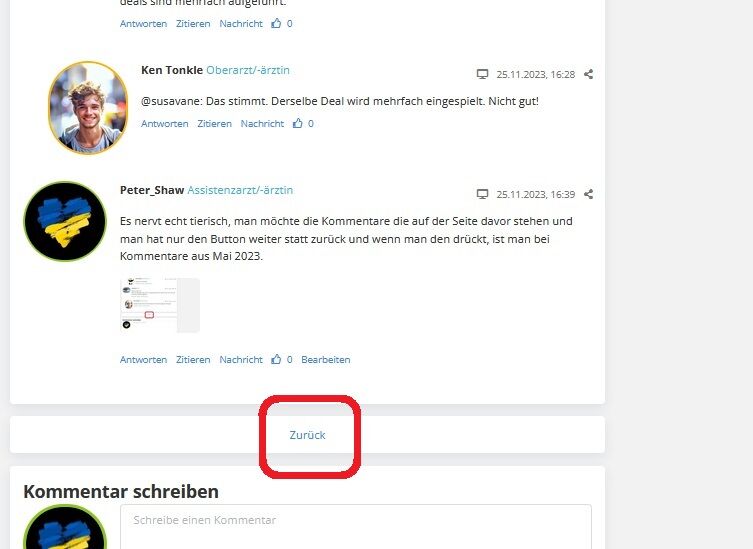This screenshot has height=549, width=753.
Task: Click Nachricht under Ken Tonkle's comment
Action: click(262, 123)
